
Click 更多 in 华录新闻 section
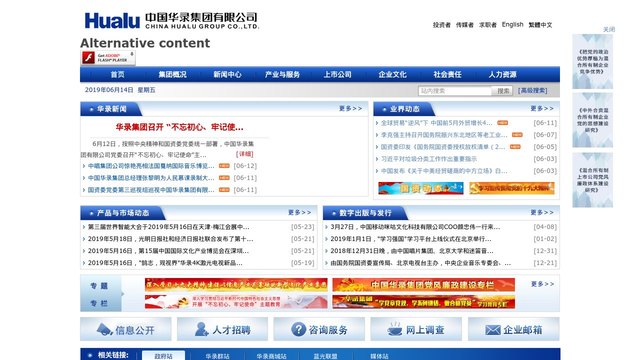pyautogui.click(x=350, y=109)
